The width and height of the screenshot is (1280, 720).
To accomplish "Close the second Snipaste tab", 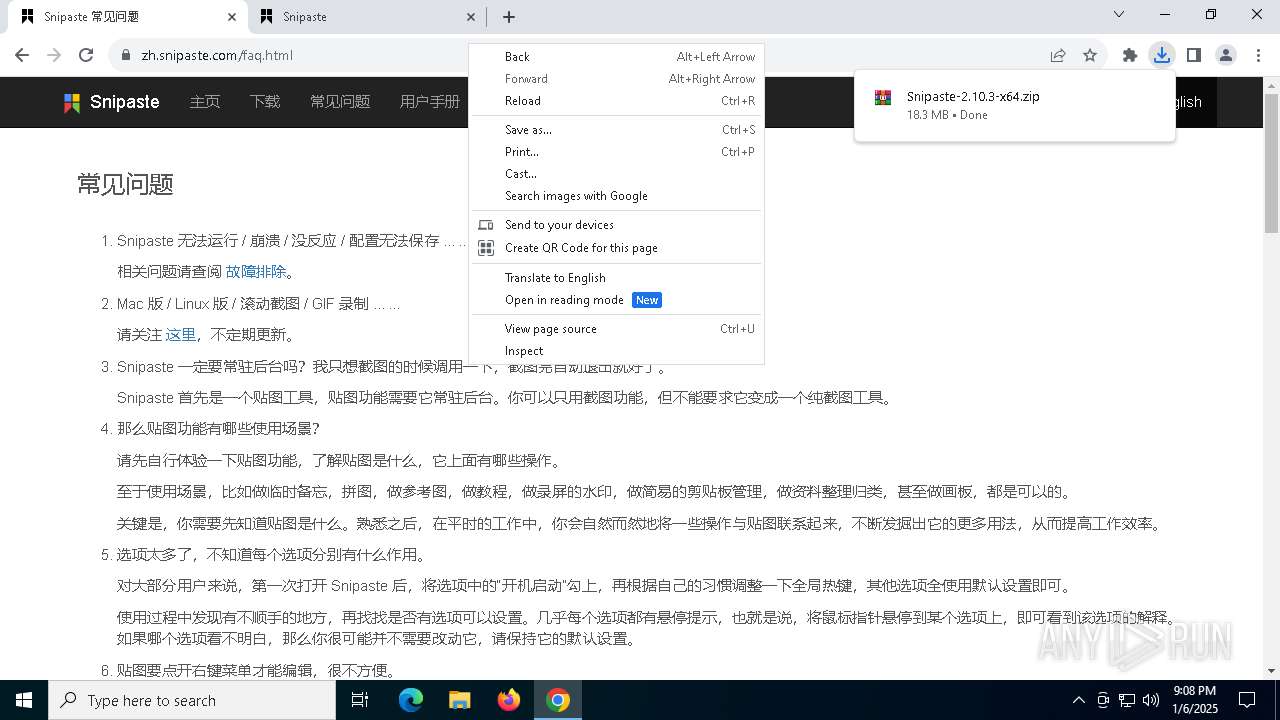I will (x=471, y=17).
